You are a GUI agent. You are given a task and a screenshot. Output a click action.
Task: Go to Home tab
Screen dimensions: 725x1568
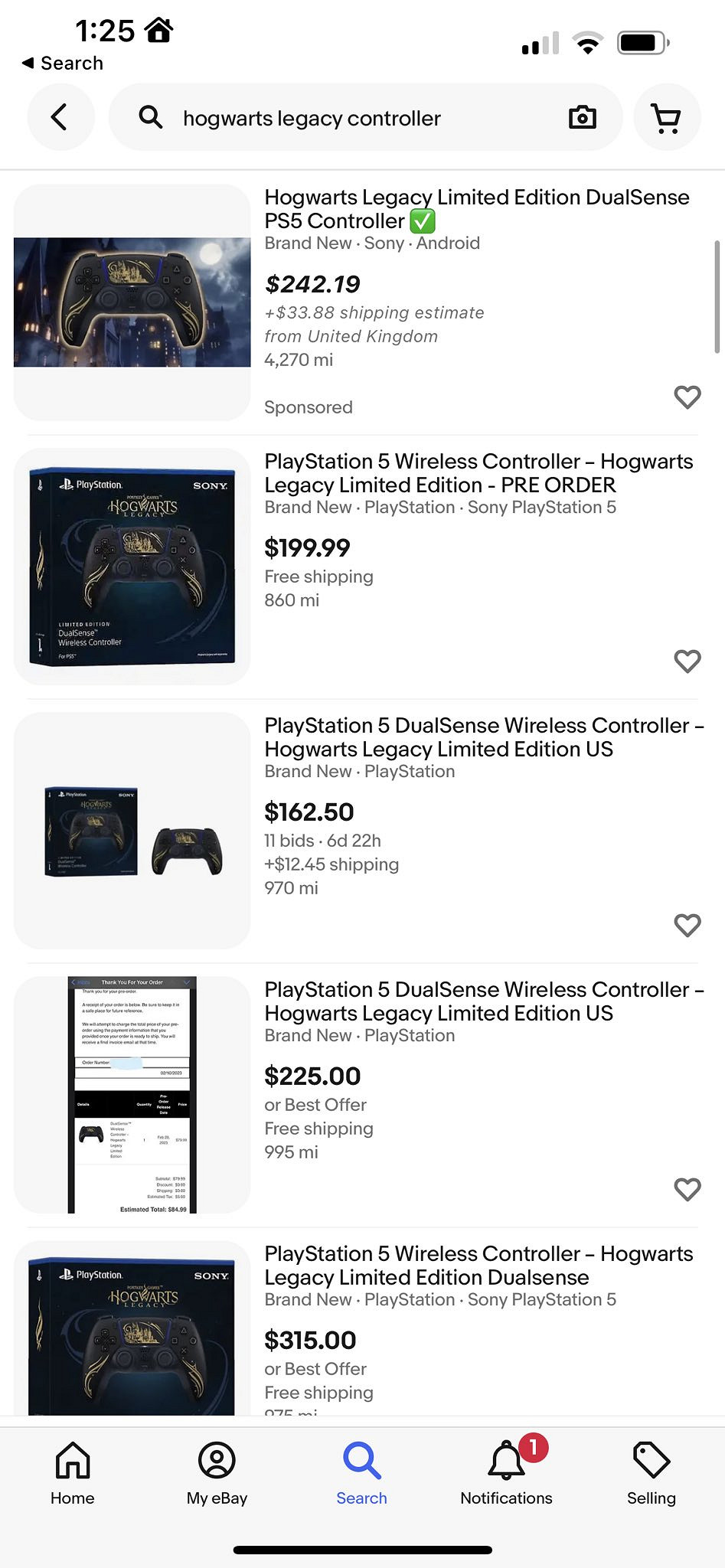coord(73,1473)
